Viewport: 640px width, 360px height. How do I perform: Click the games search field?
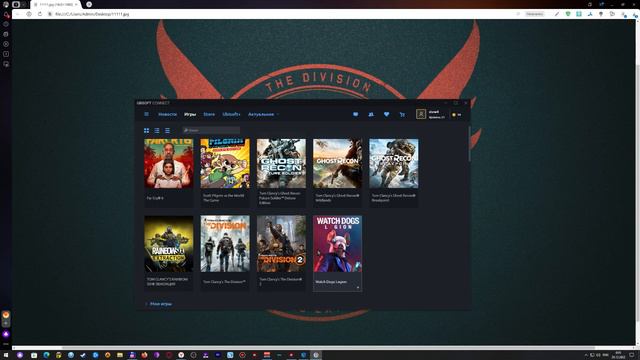coord(211,130)
